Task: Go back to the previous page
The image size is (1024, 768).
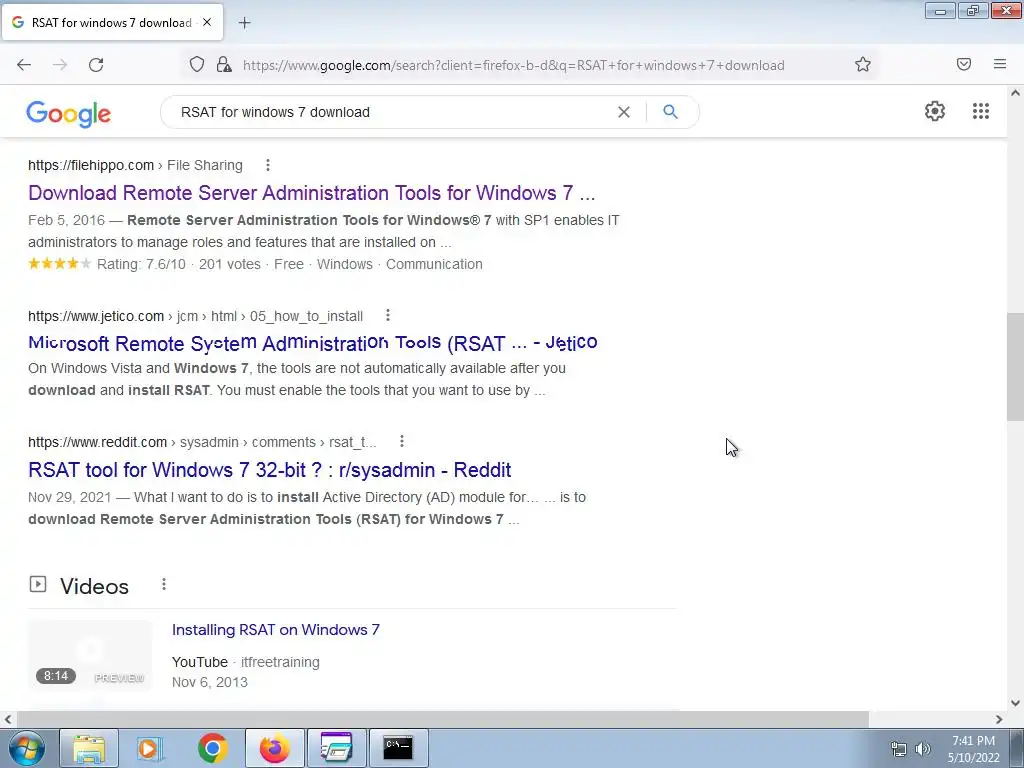Action: [x=24, y=65]
